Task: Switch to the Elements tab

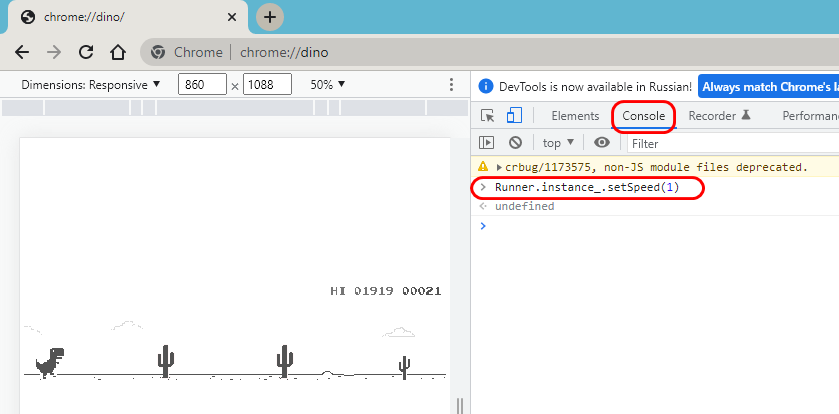Action: [x=575, y=116]
